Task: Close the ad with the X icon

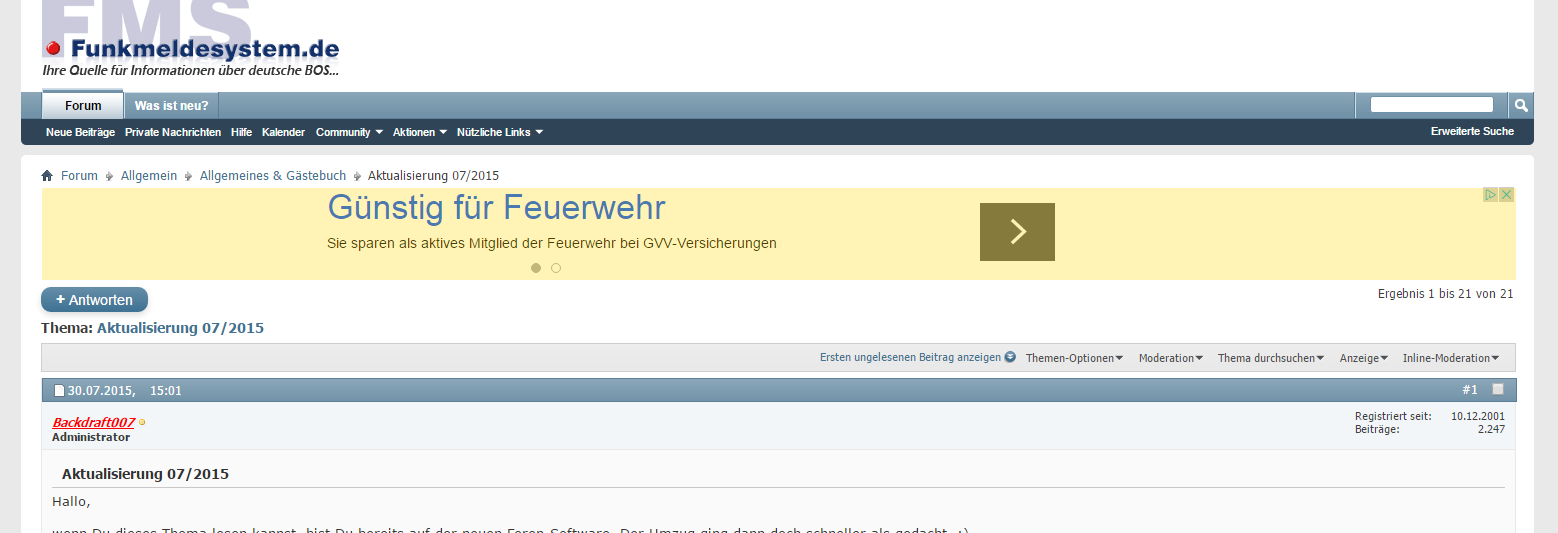Action: (1506, 195)
